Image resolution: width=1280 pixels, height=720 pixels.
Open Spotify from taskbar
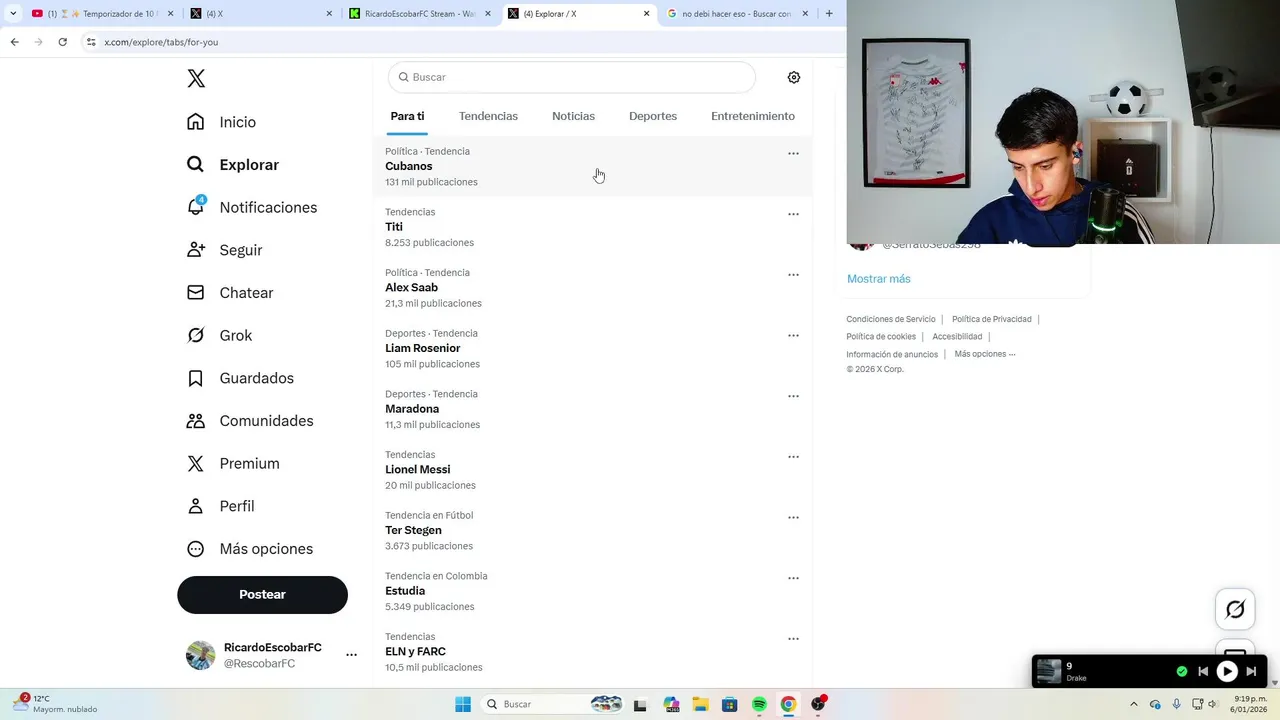[759, 704]
